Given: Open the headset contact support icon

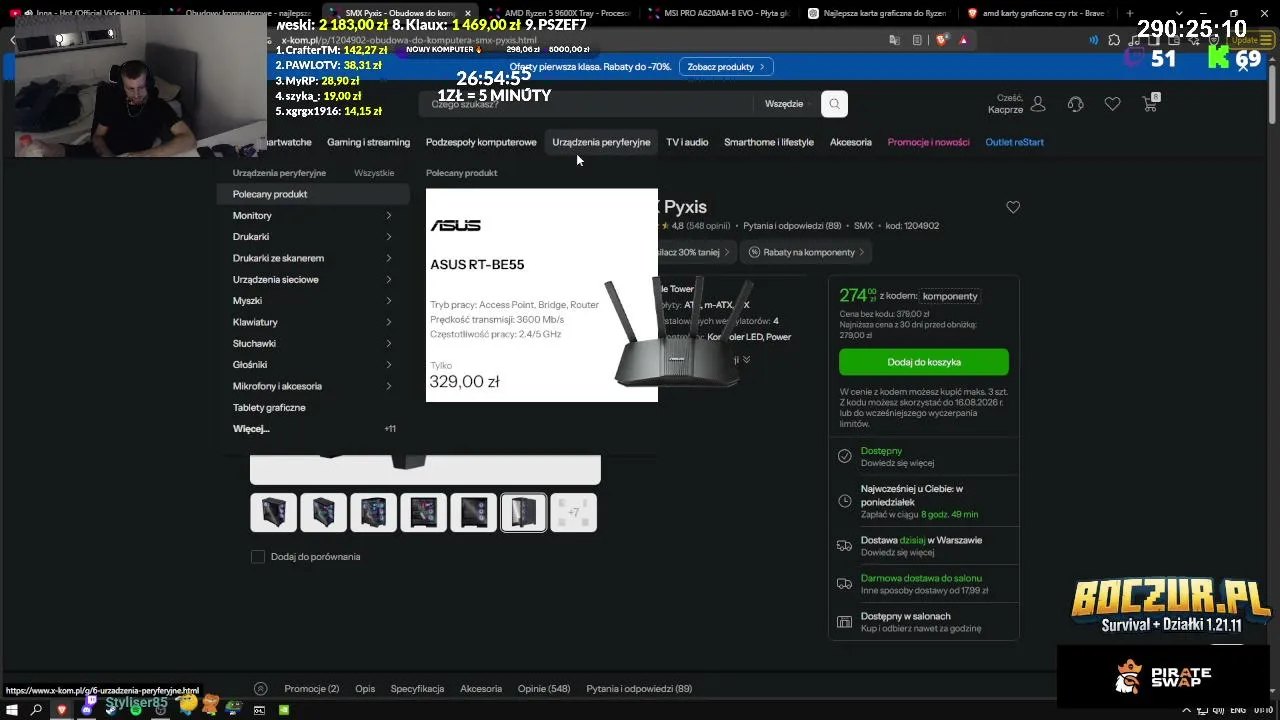Looking at the screenshot, I should 1076,104.
